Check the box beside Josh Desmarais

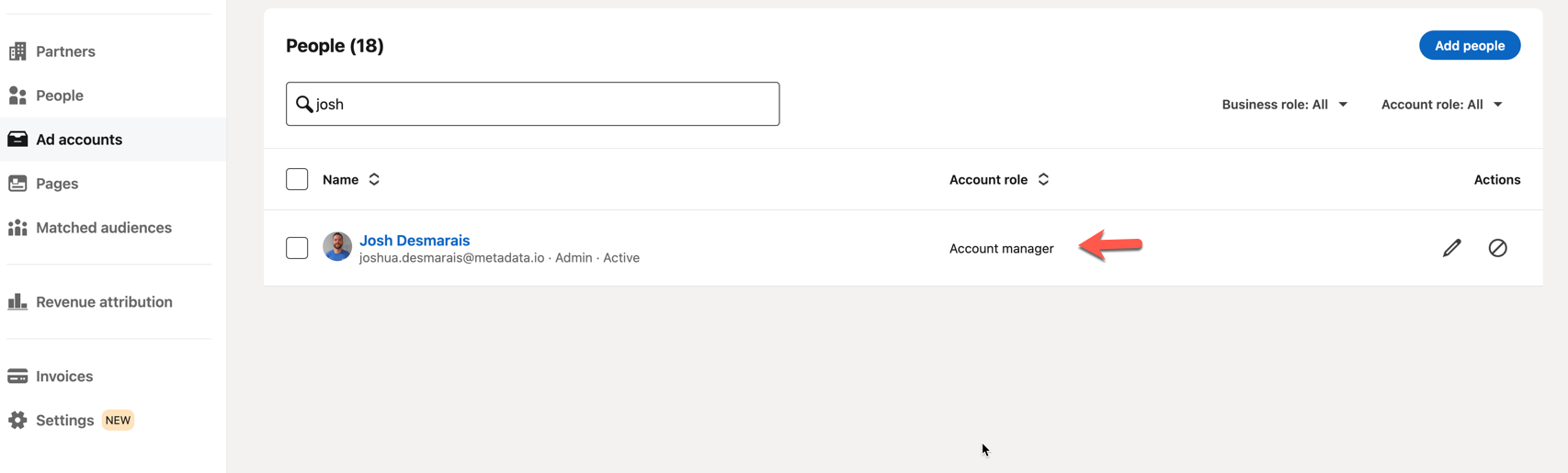pos(297,248)
